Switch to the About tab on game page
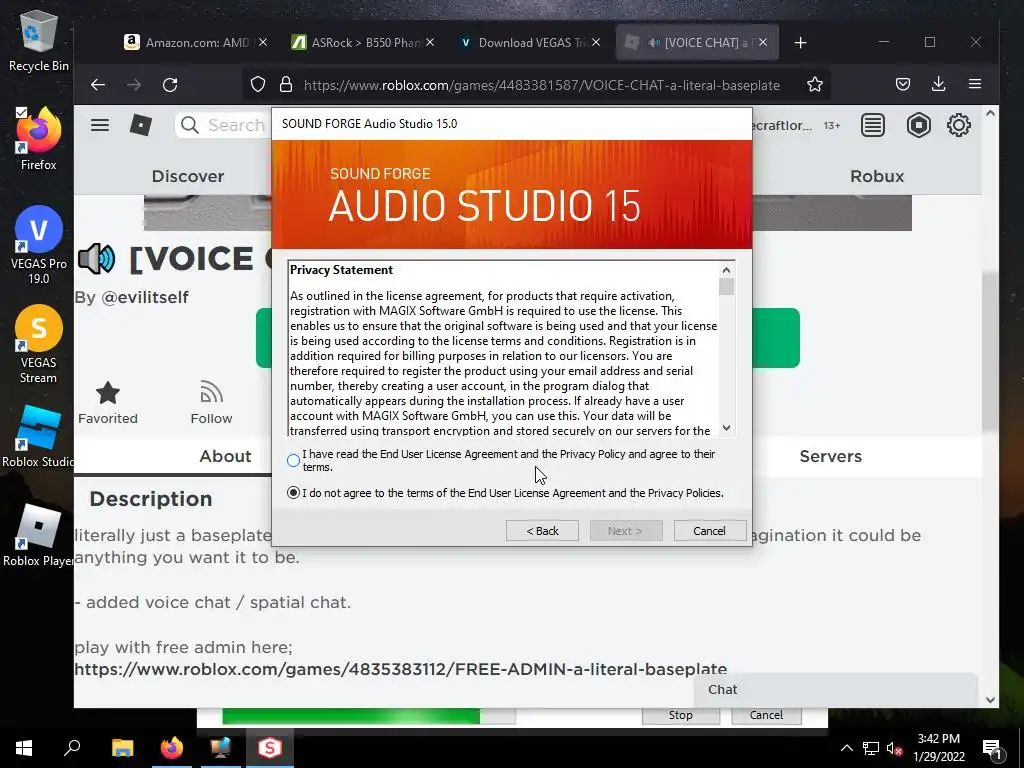 click(x=225, y=456)
